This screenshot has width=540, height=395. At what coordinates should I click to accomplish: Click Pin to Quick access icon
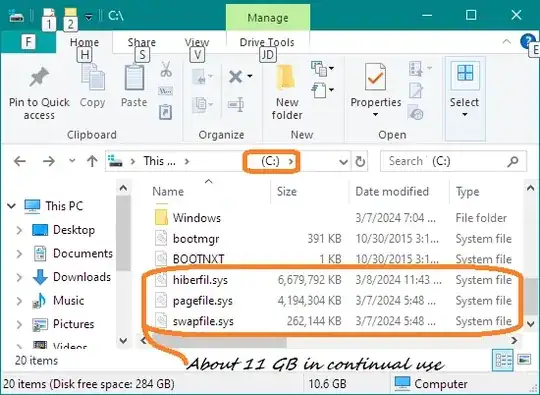click(x=39, y=76)
